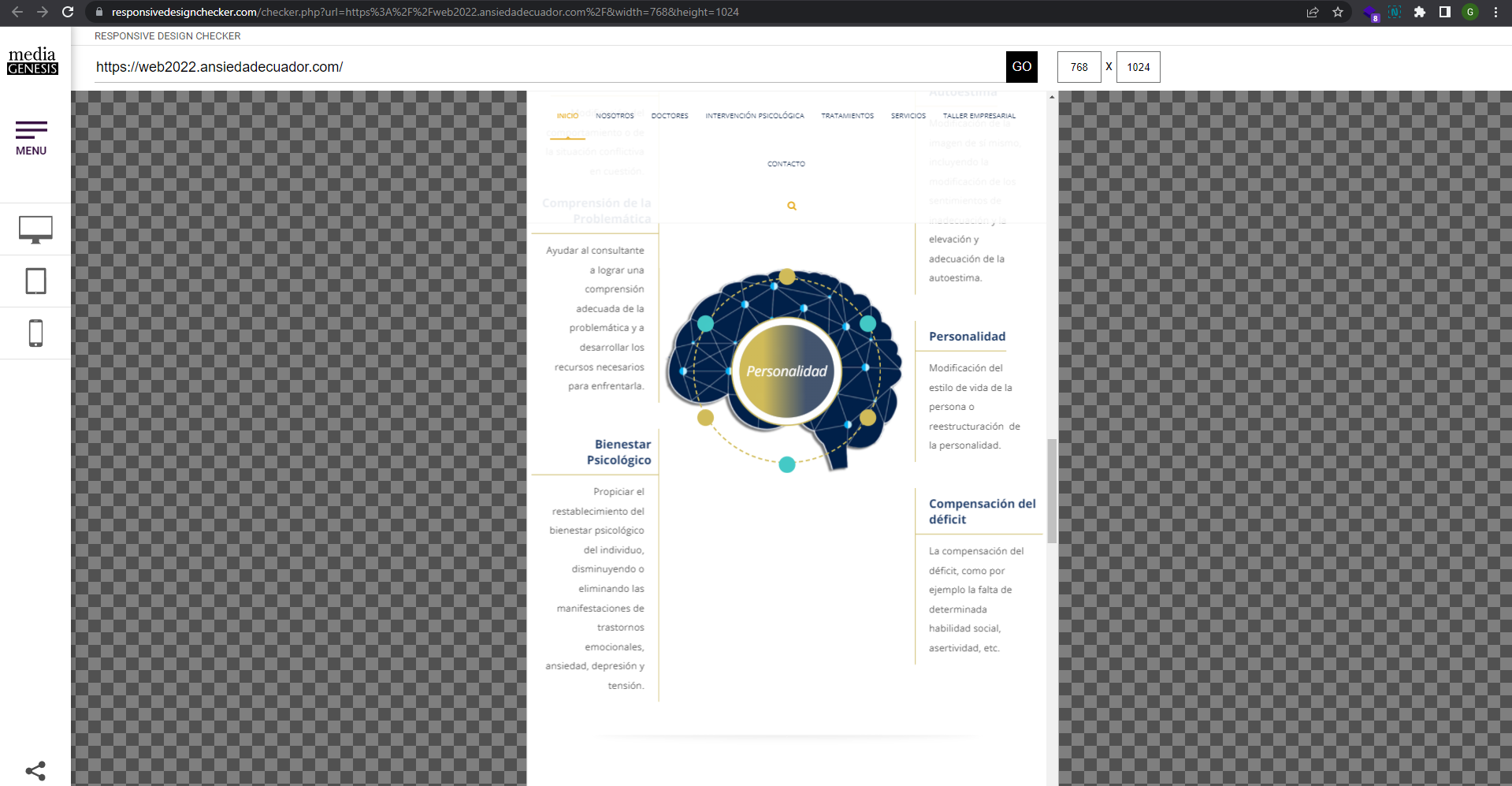Click the bottom teal dot below brain

click(787, 465)
